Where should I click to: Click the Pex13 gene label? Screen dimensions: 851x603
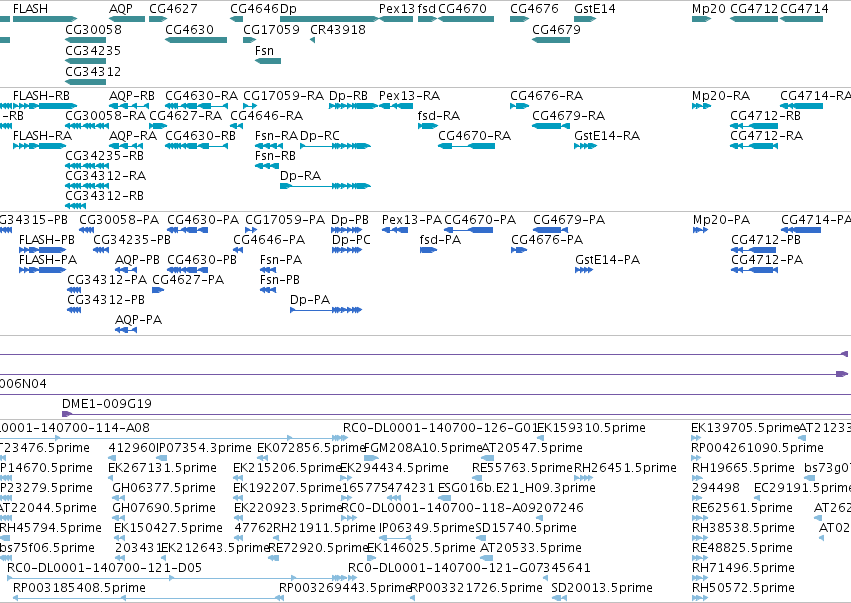point(397,9)
